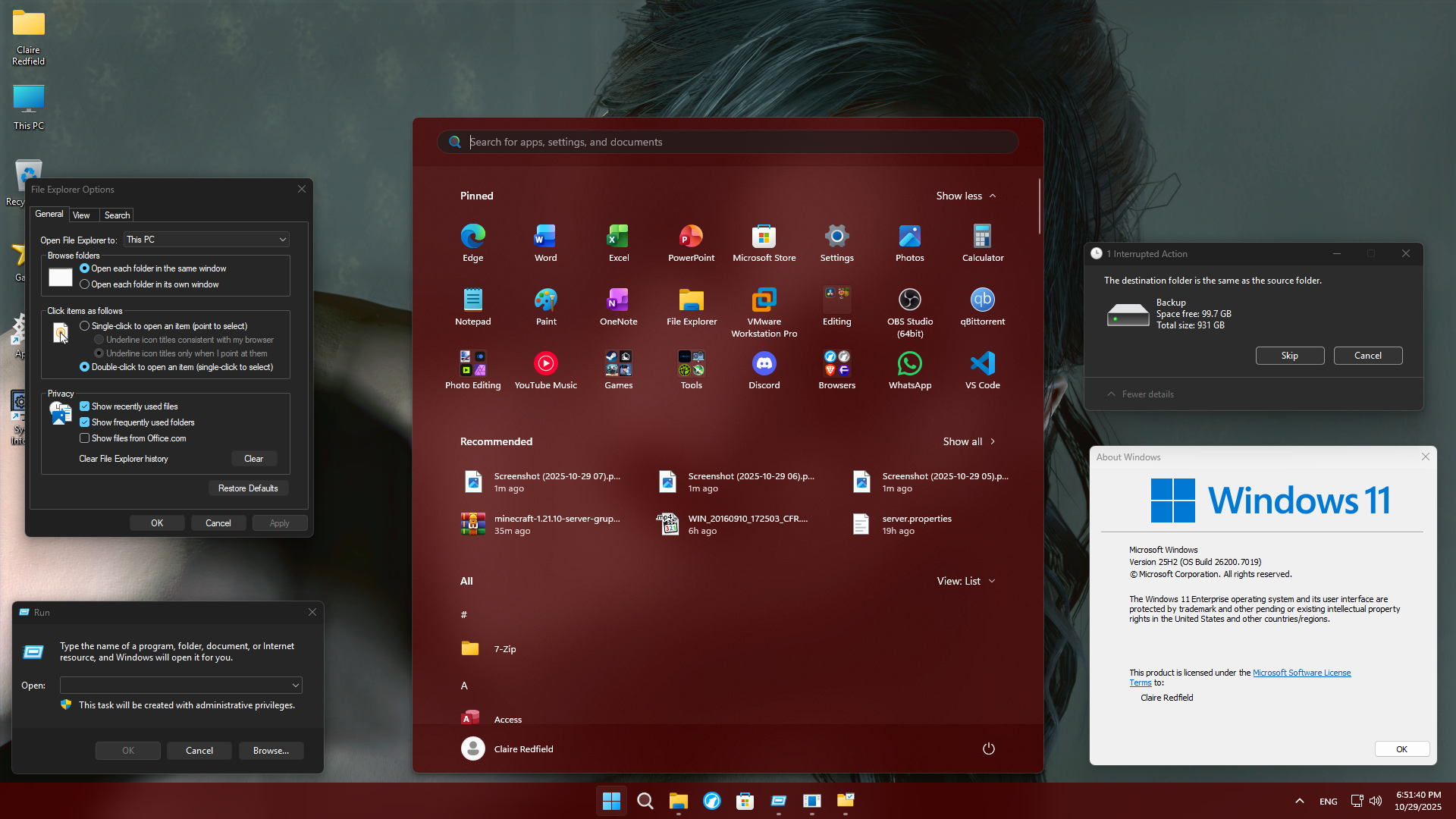Click Restore Defaults button
Viewport: 1456px width, 819px height.
click(248, 488)
